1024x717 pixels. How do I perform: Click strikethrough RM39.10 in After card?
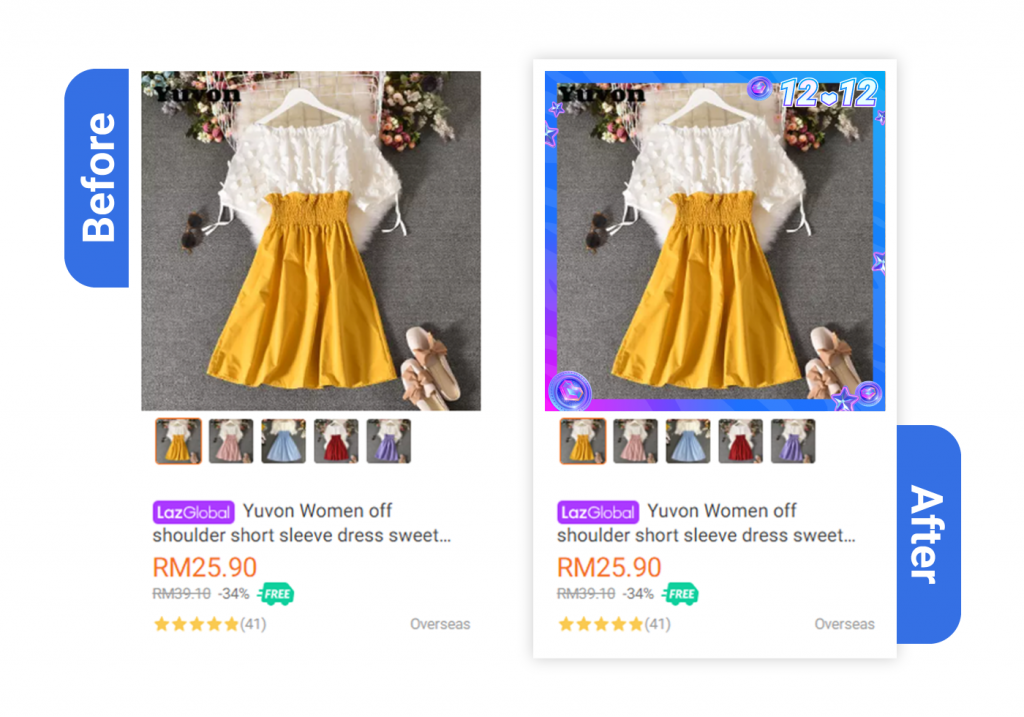pyautogui.click(x=586, y=594)
